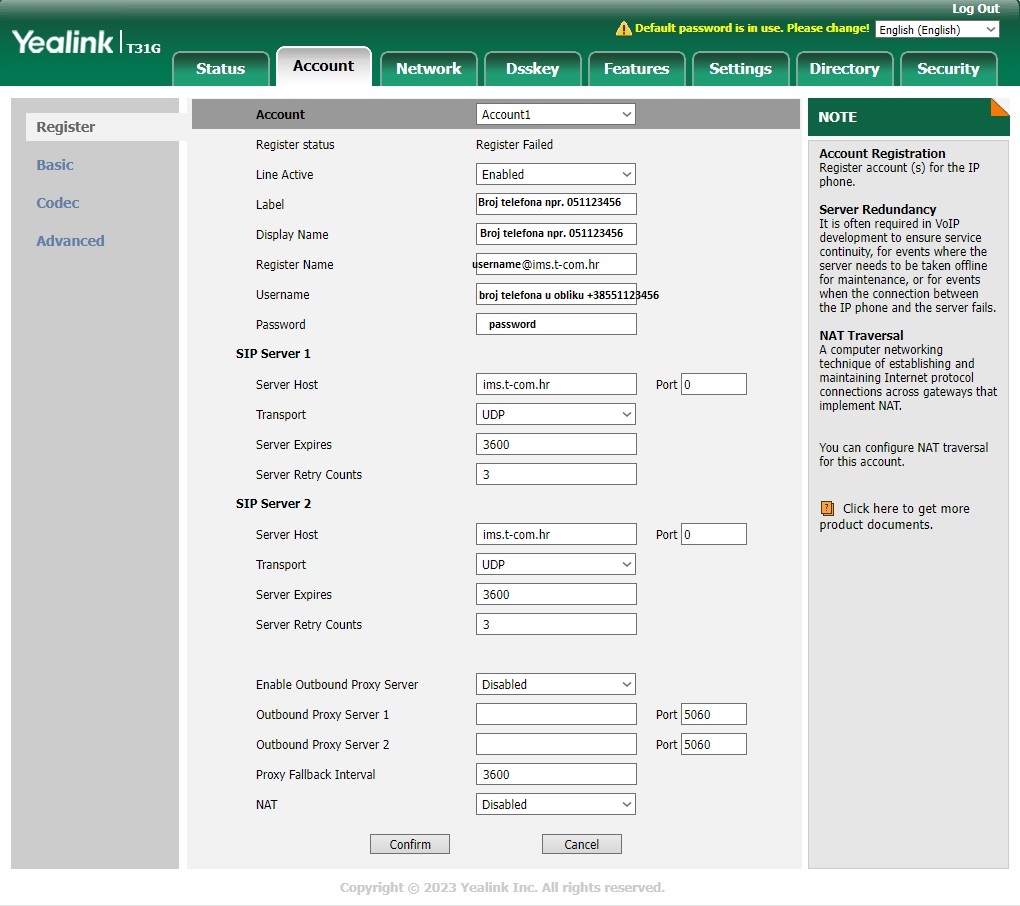Expand Enable Outbound Proxy Server dropdown
The image size is (1020, 906).
click(x=556, y=685)
